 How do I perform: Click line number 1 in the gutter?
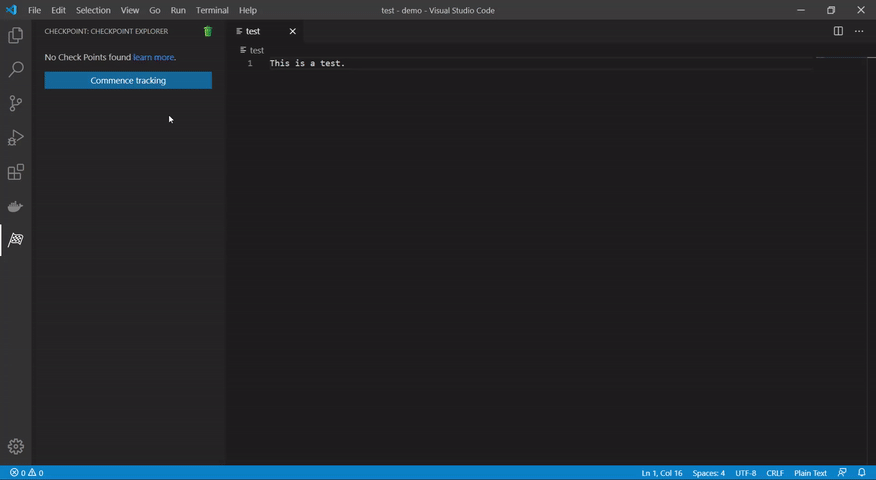point(250,63)
